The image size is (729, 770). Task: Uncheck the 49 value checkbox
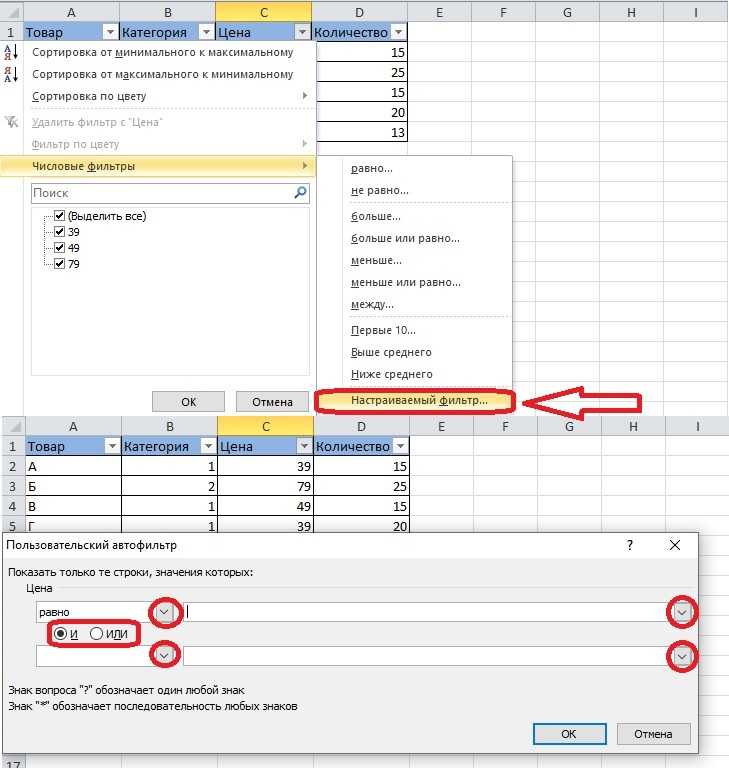tap(59, 248)
